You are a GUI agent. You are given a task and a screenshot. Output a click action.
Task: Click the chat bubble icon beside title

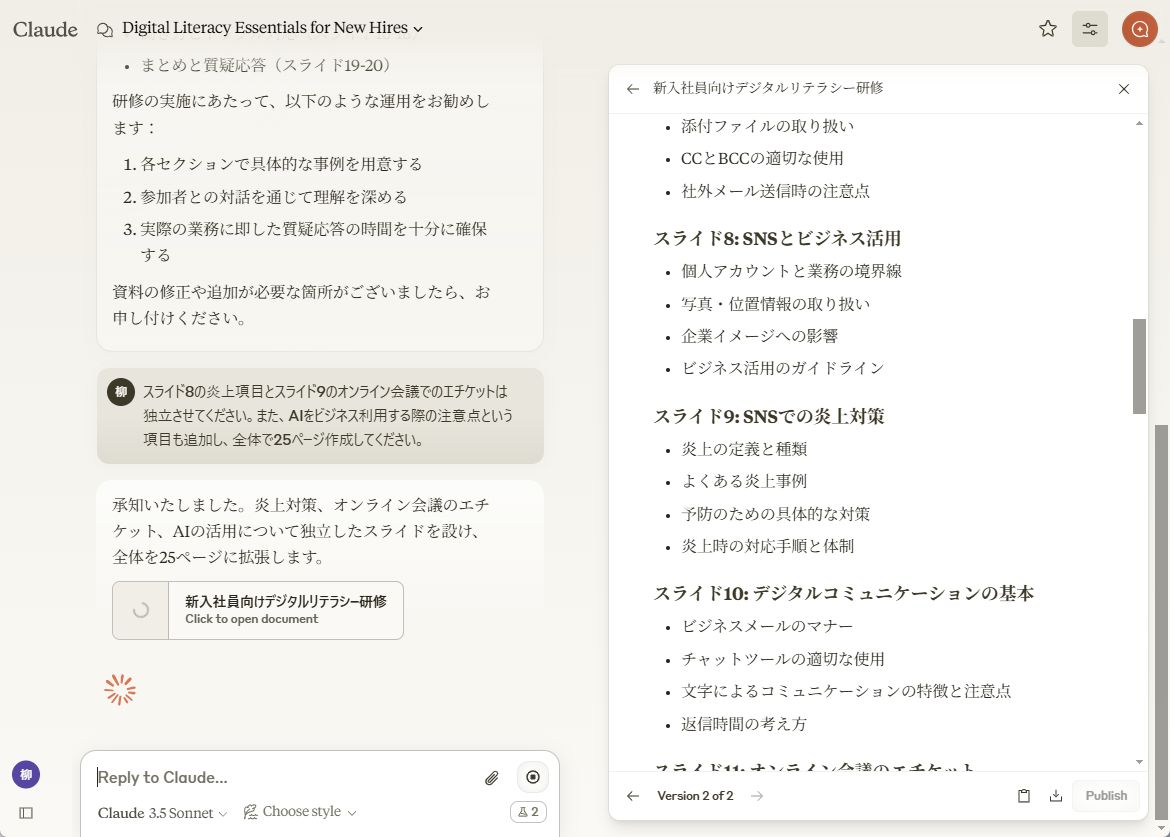coord(105,29)
